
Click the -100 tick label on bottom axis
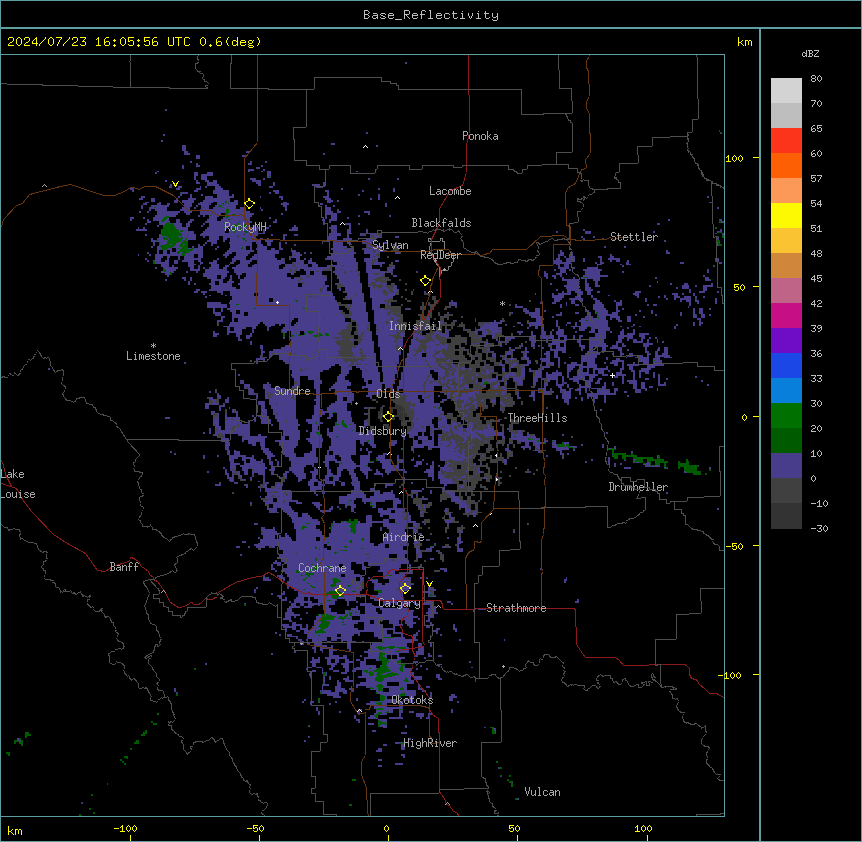pos(125,828)
